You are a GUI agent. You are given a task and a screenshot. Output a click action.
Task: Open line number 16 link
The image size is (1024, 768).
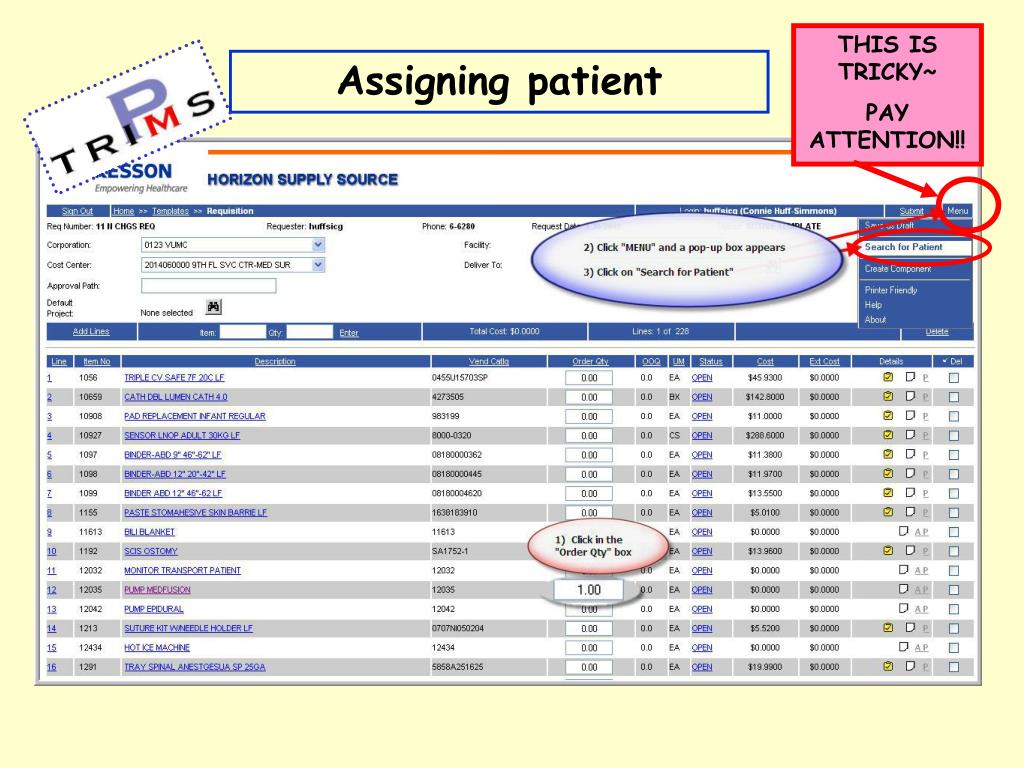(x=52, y=667)
